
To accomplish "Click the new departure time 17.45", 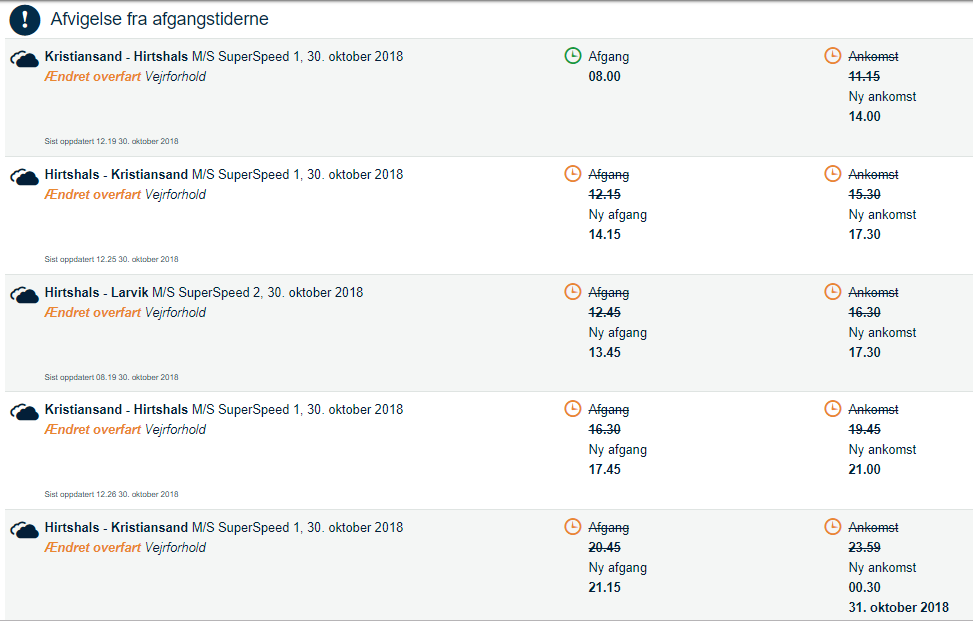I will pyautogui.click(x=605, y=469).
